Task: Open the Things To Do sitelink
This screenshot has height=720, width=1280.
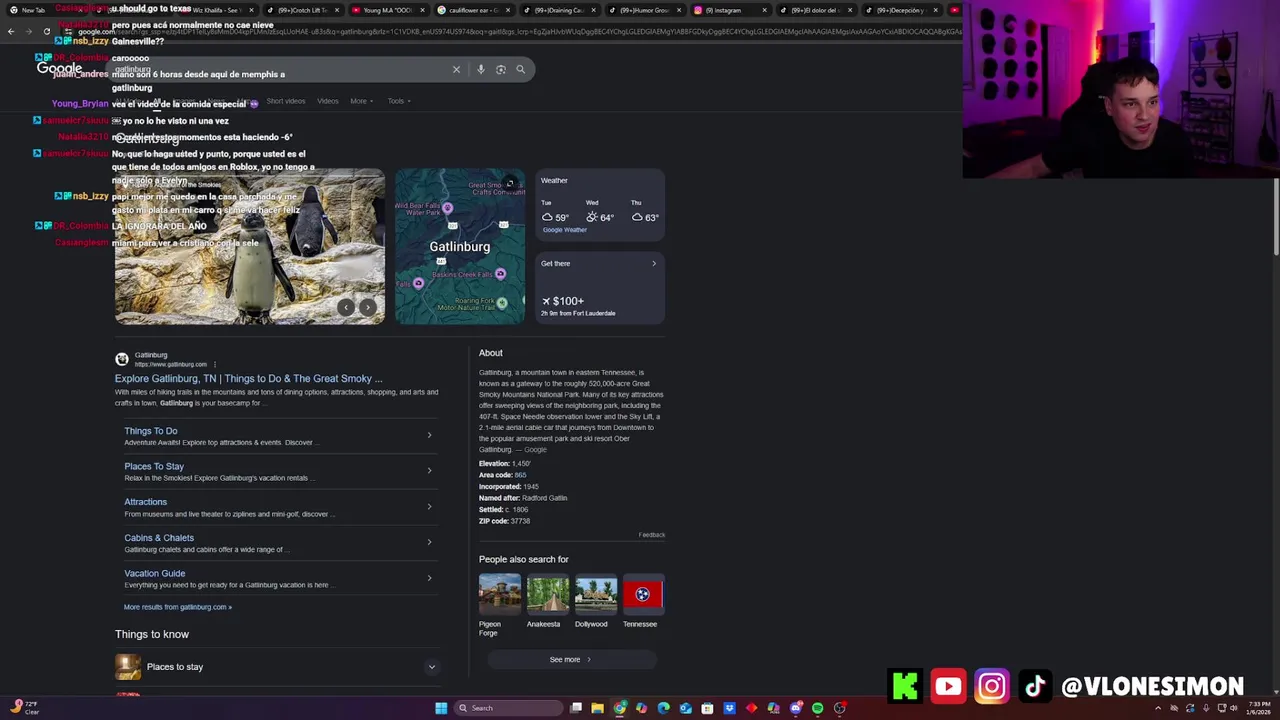Action: pyautogui.click(x=151, y=431)
